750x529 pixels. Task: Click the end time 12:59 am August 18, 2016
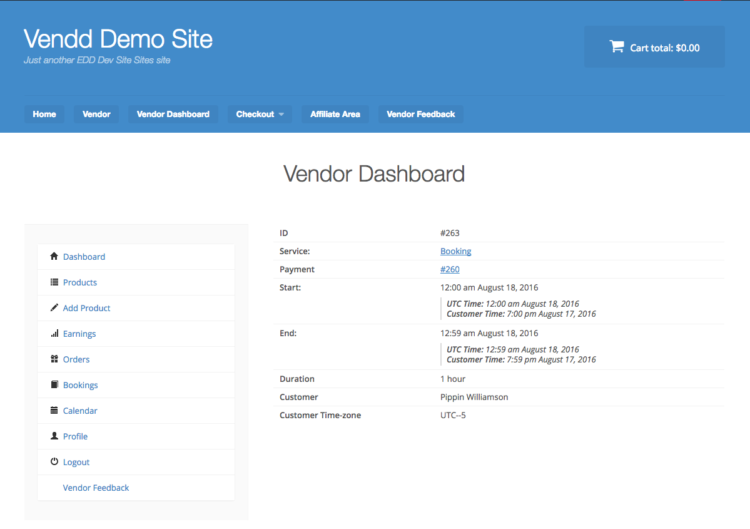[x=489, y=333]
